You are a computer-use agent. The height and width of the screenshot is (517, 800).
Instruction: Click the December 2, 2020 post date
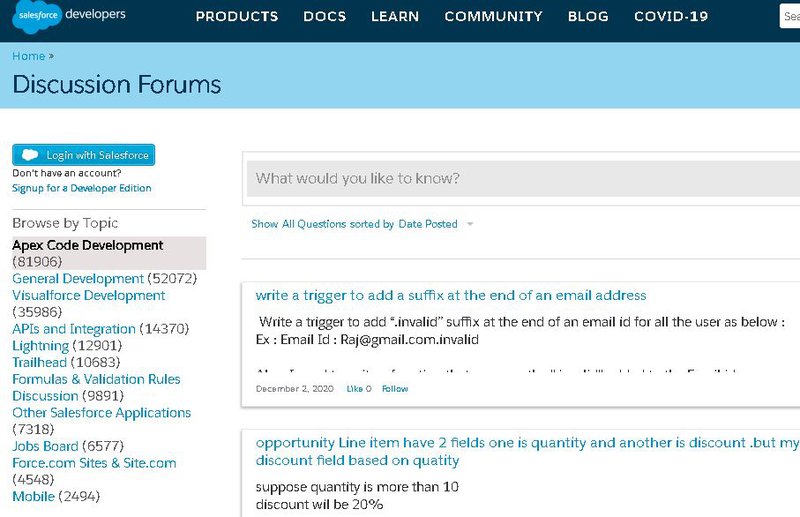294,389
